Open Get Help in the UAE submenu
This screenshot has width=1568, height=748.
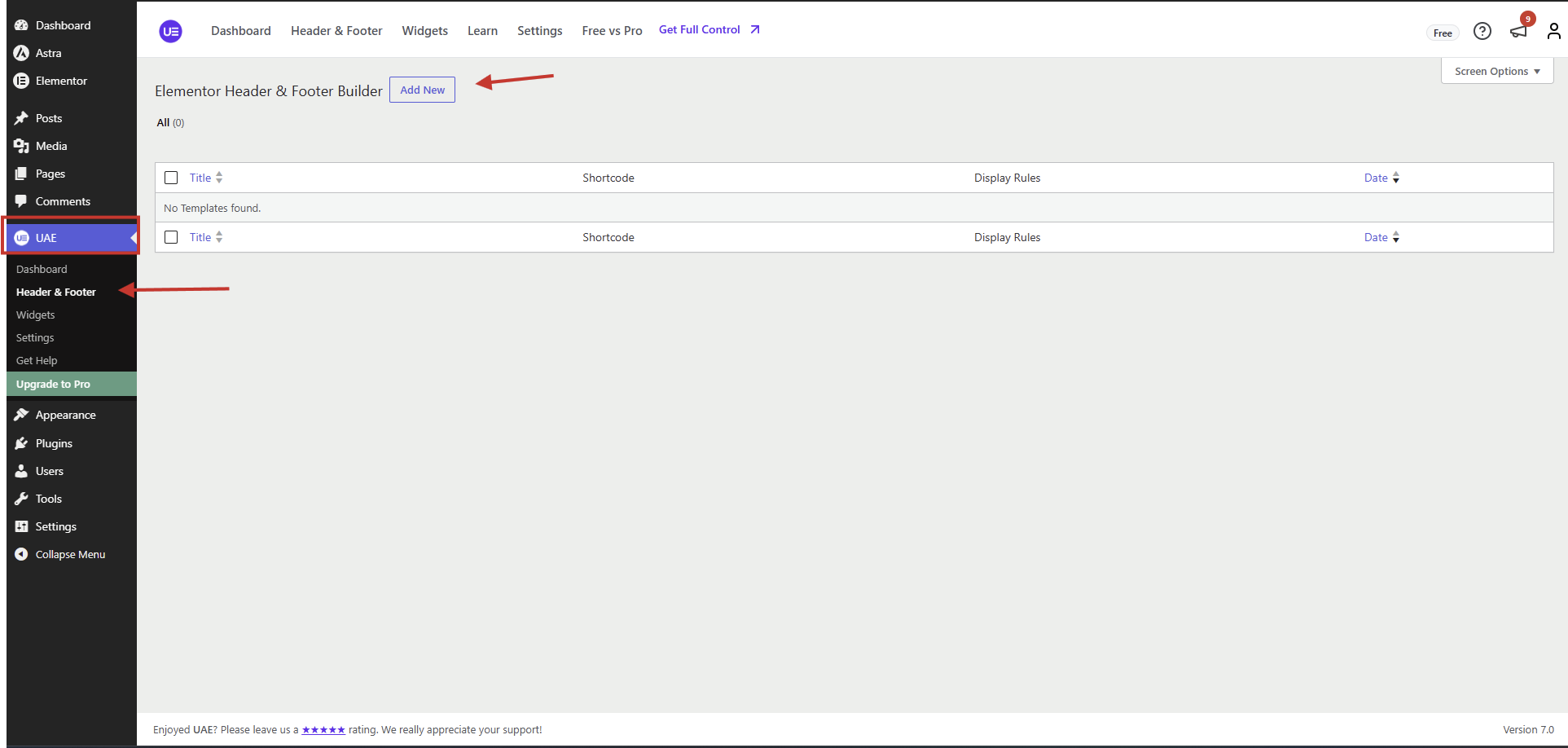(37, 360)
